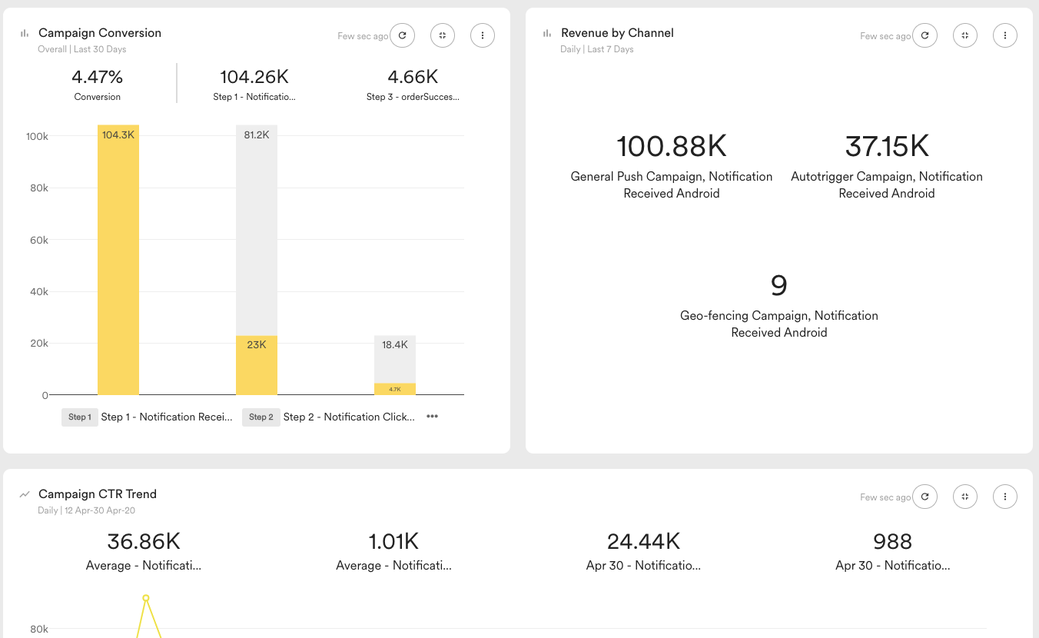1039x638 pixels.
Task: Open Campaign CTR Trend more options menu
Action: (x=1005, y=497)
